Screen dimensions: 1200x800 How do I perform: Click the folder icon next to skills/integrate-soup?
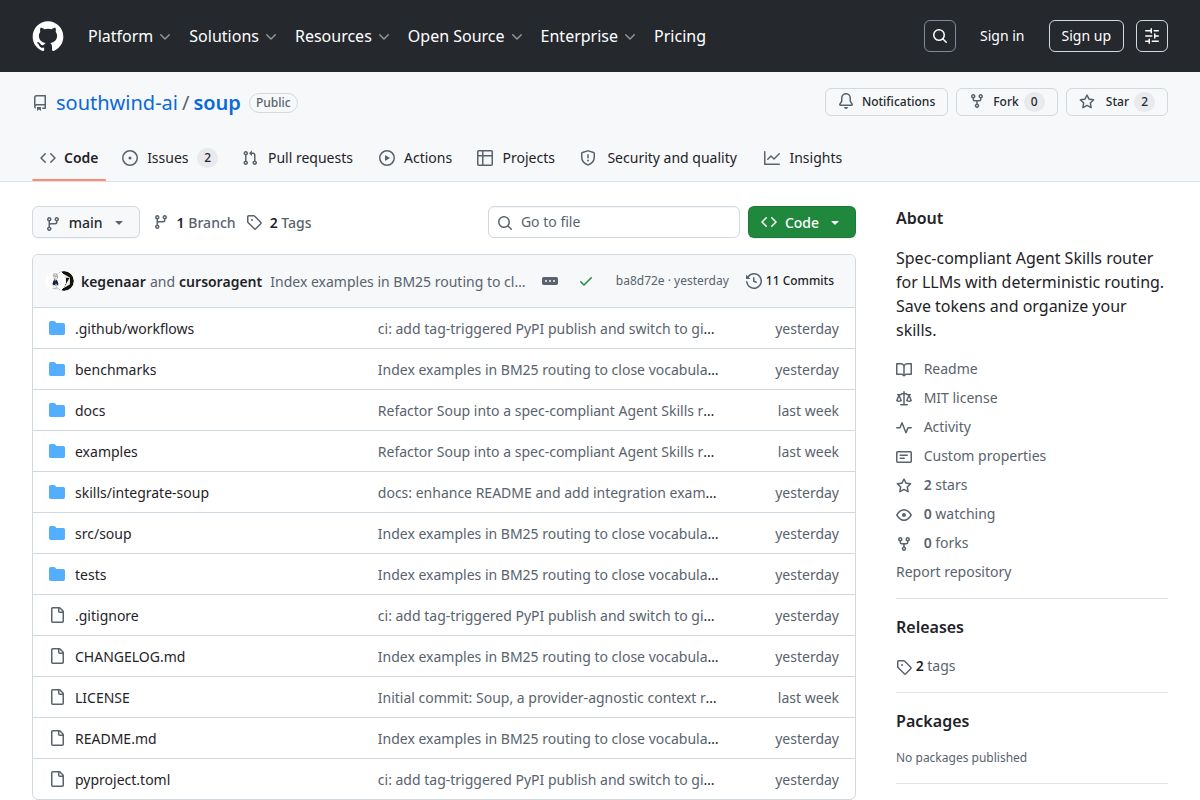(57, 493)
